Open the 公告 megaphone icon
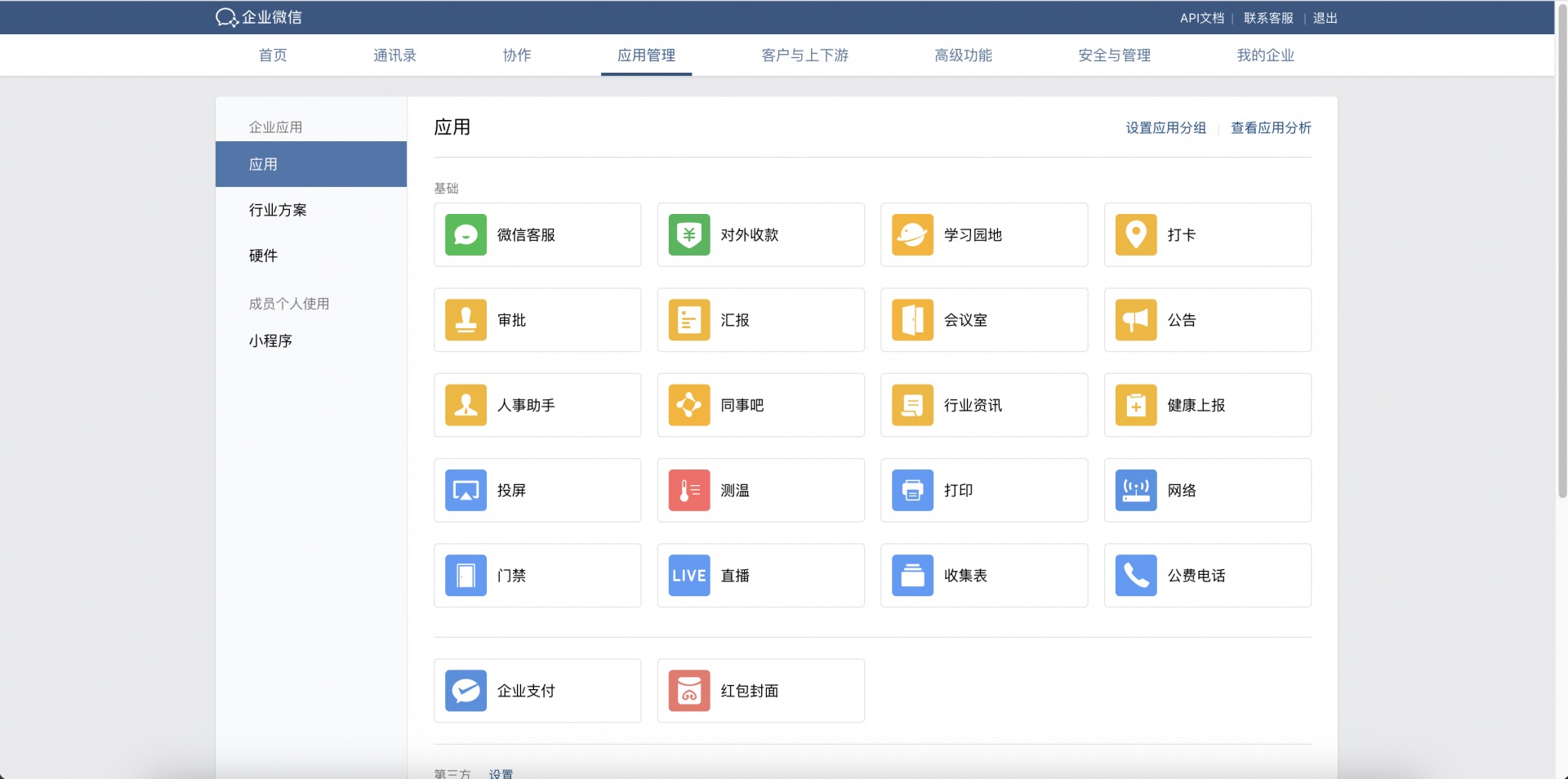The height and width of the screenshot is (779, 1568). click(x=1136, y=320)
